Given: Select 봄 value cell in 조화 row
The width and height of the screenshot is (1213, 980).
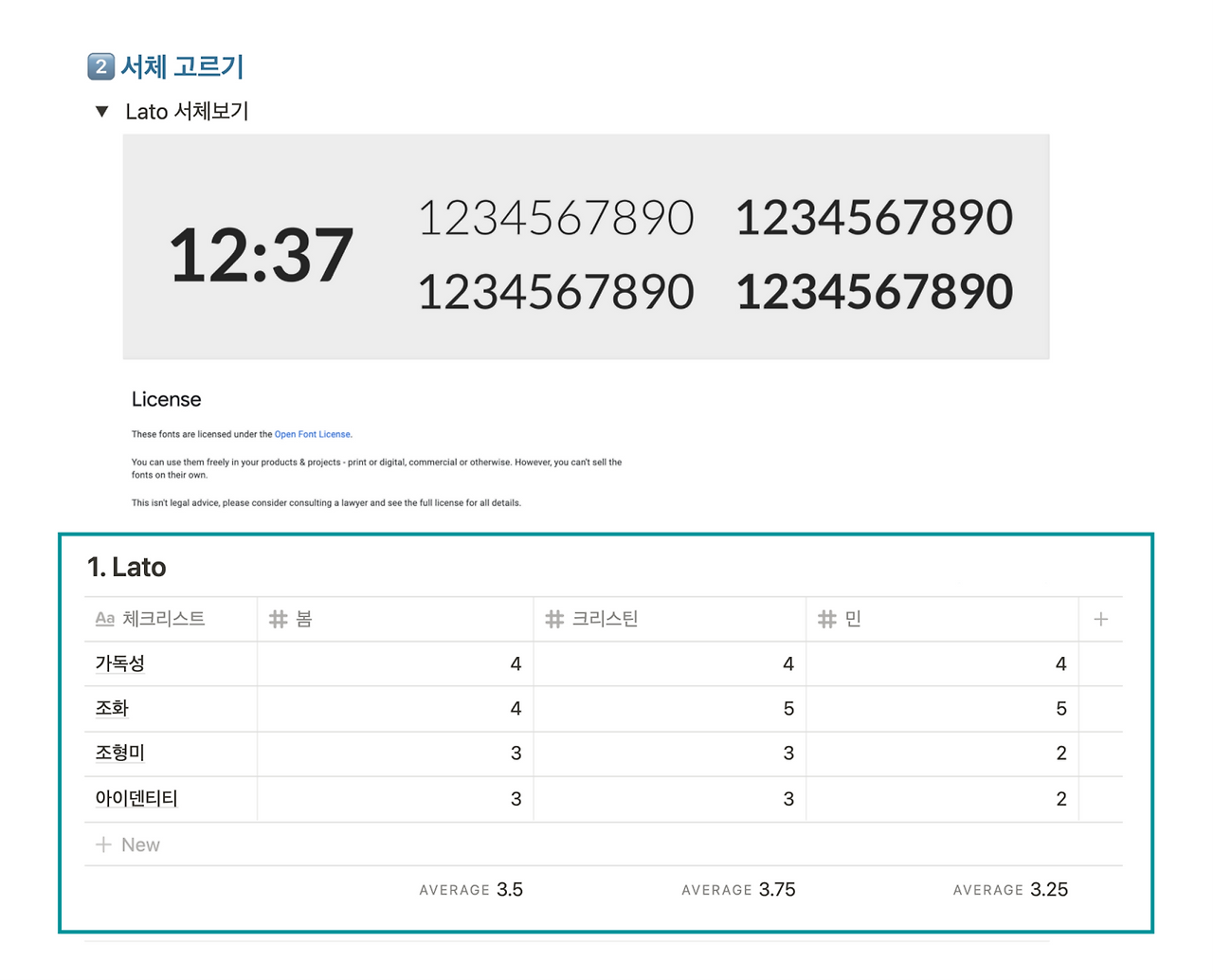Looking at the screenshot, I should (x=395, y=708).
